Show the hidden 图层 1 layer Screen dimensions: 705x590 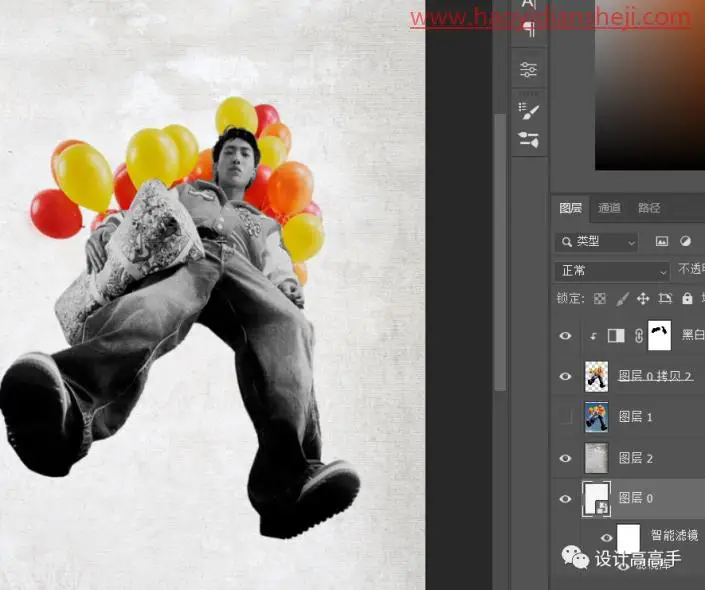pyautogui.click(x=565, y=417)
